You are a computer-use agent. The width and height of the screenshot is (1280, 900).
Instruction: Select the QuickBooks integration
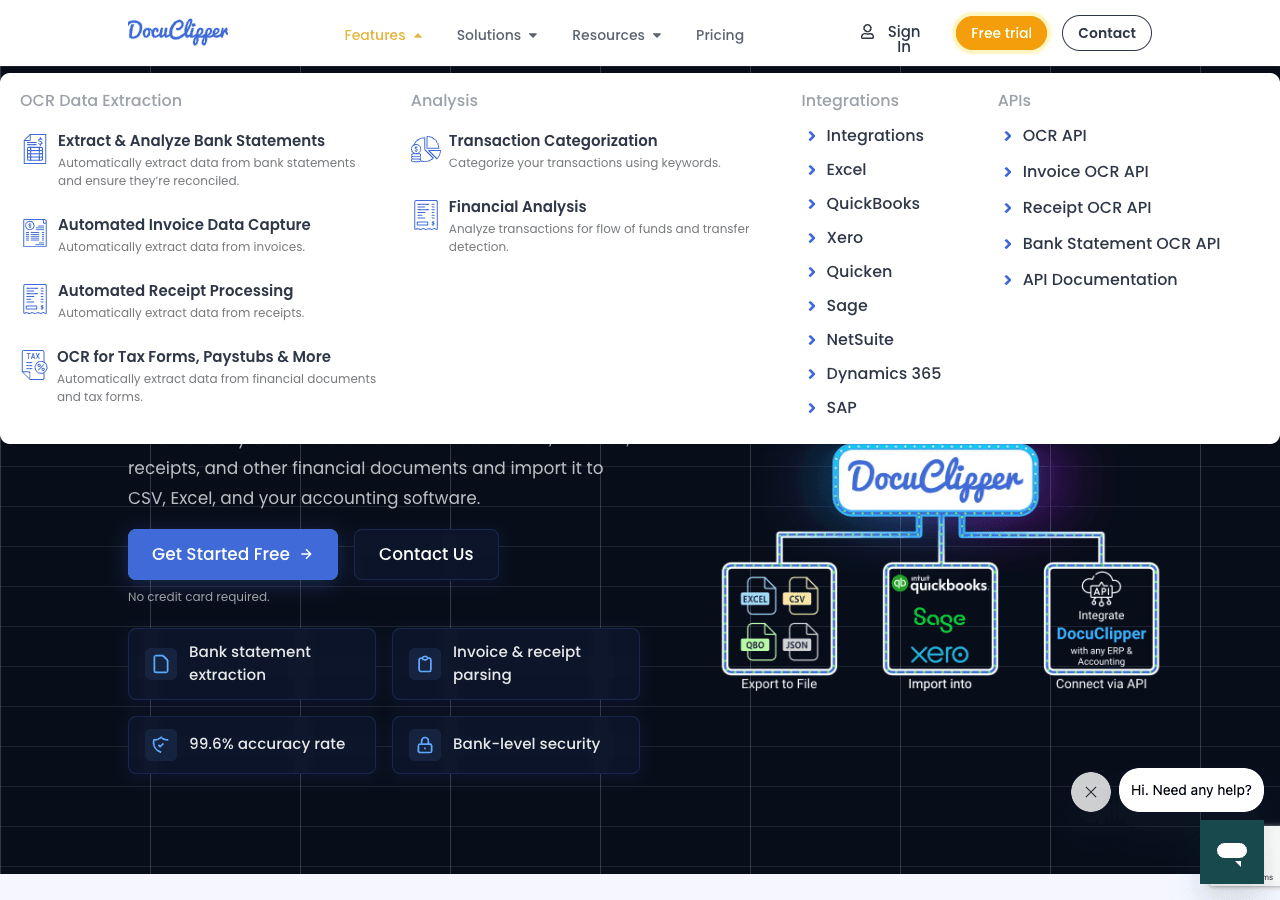pyautogui.click(x=872, y=204)
